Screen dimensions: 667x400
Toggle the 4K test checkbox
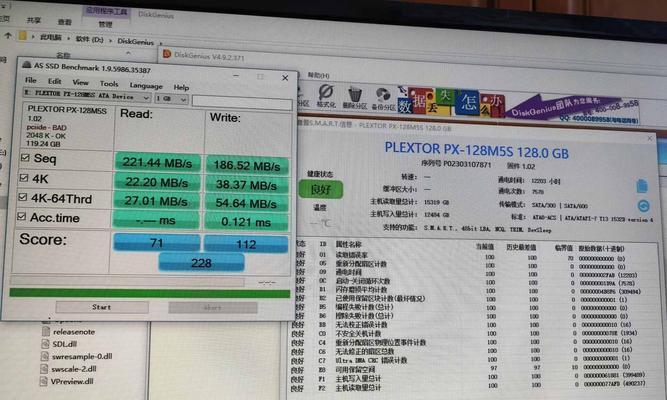tap(24, 177)
